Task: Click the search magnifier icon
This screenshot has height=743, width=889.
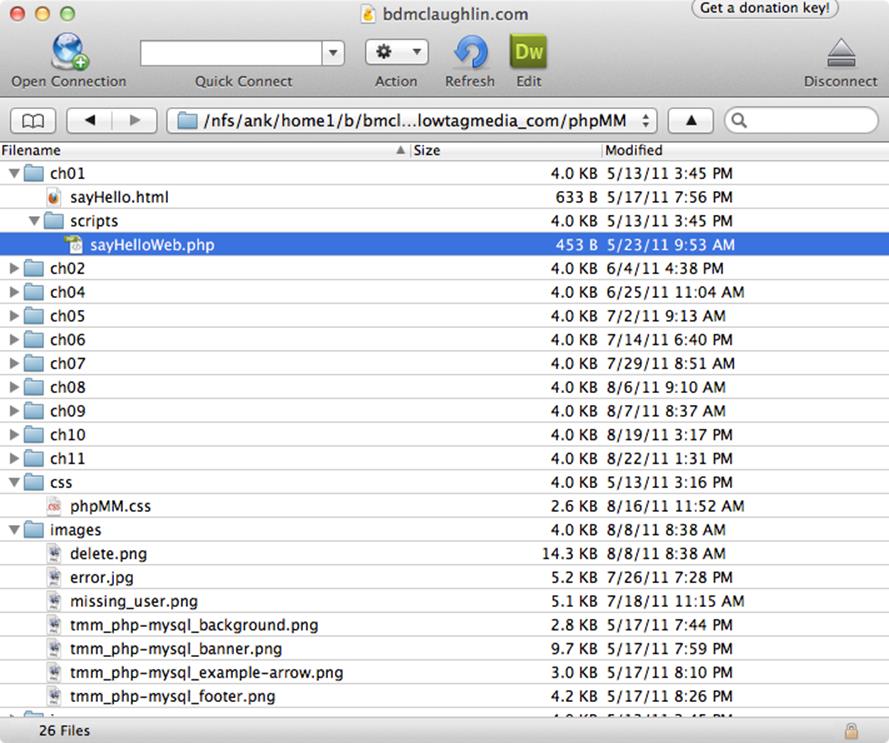Action: pos(739,120)
